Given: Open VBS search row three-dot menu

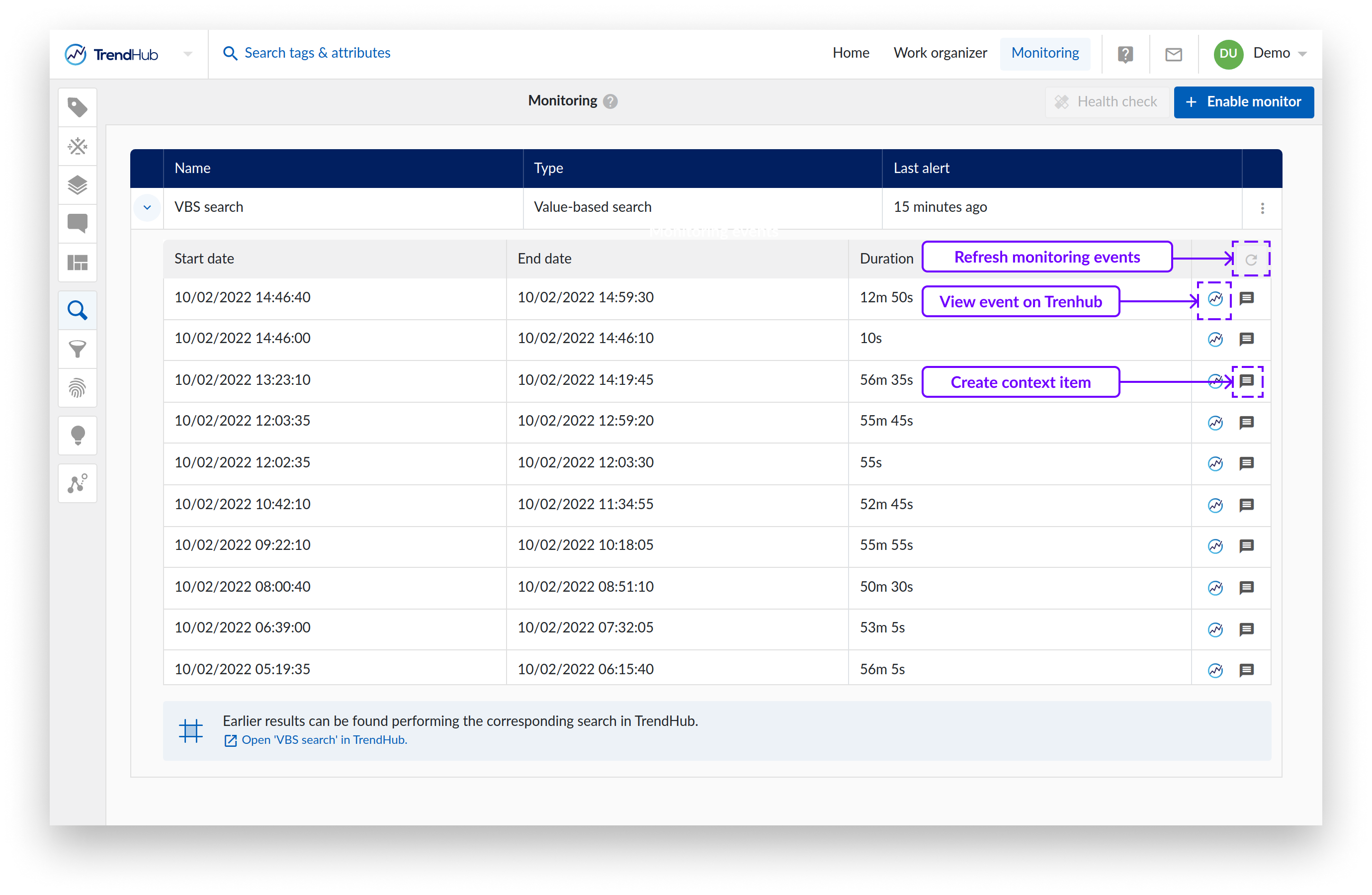Looking at the screenshot, I should tap(1262, 208).
